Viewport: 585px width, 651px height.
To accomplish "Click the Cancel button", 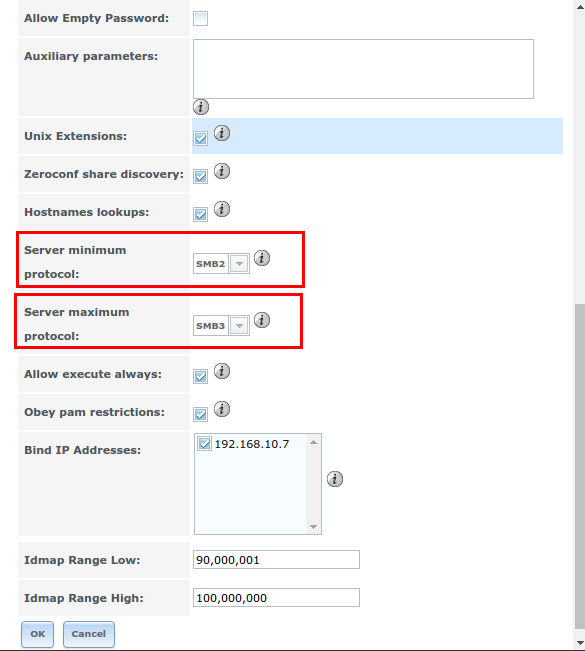I will point(89,634).
